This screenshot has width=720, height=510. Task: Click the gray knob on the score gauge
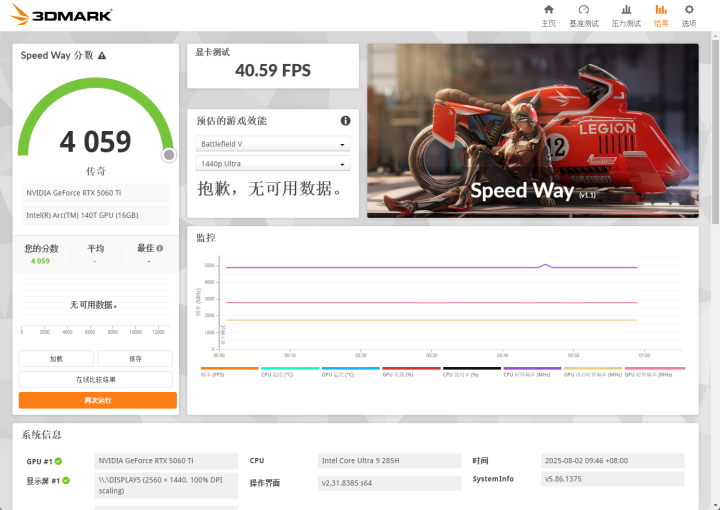[x=169, y=155]
